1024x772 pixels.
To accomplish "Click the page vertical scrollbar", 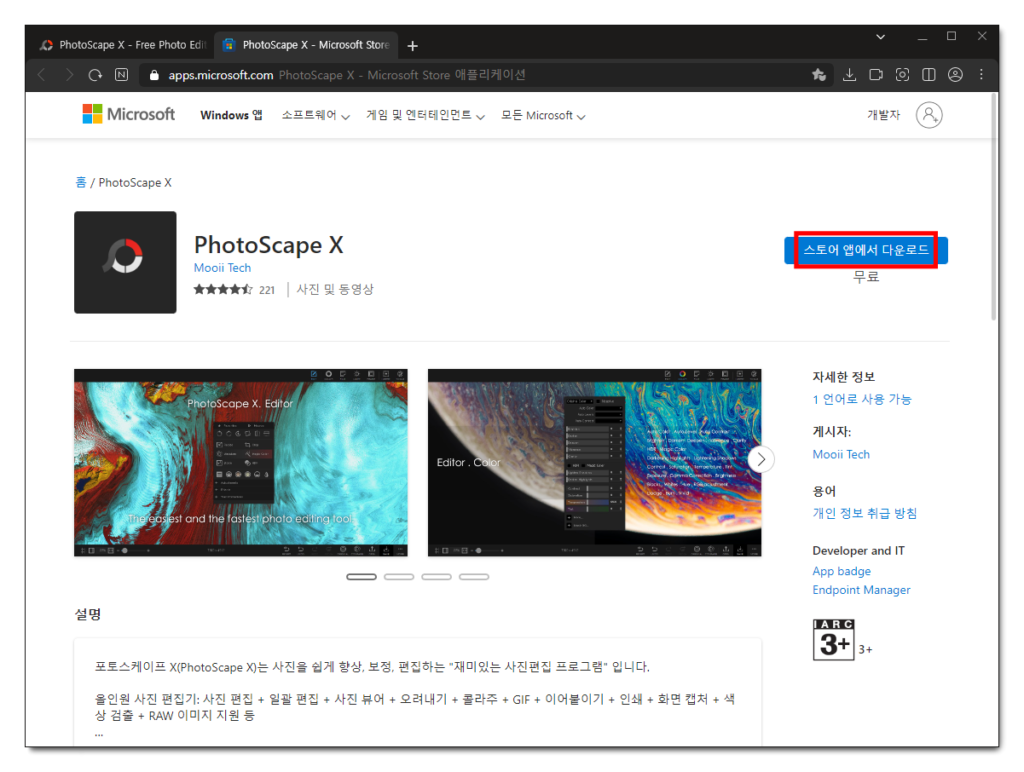I will coord(994,207).
